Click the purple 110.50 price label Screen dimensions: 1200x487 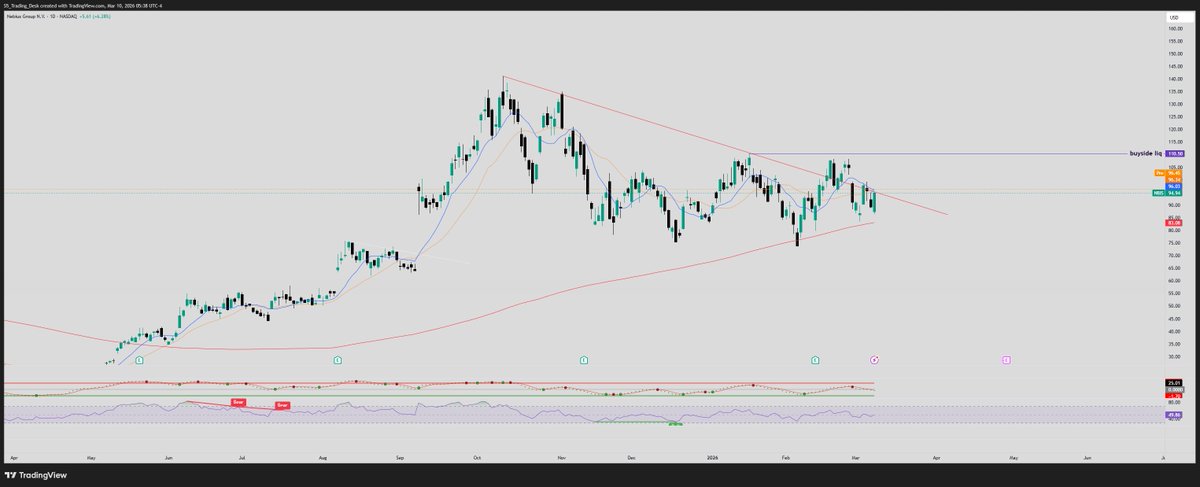click(x=1175, y=154)
